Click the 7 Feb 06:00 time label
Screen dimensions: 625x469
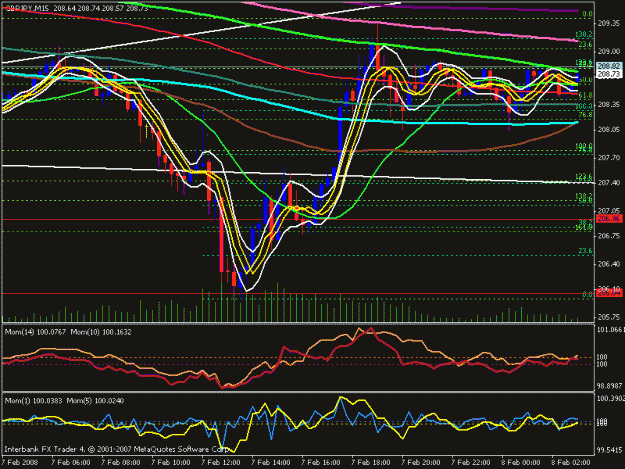(x=71, y=462)
